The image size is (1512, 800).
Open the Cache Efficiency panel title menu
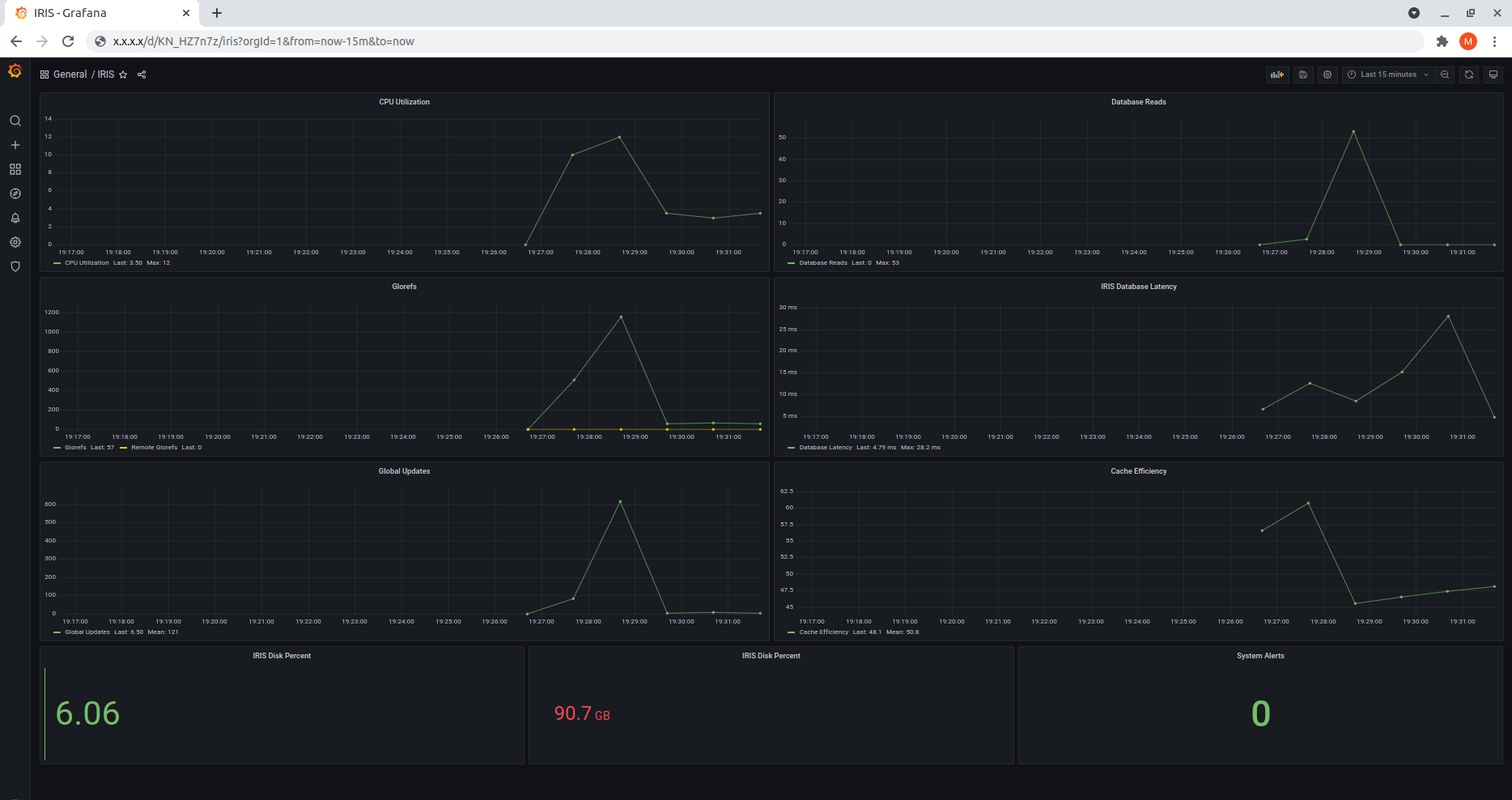coord(1138,471)
